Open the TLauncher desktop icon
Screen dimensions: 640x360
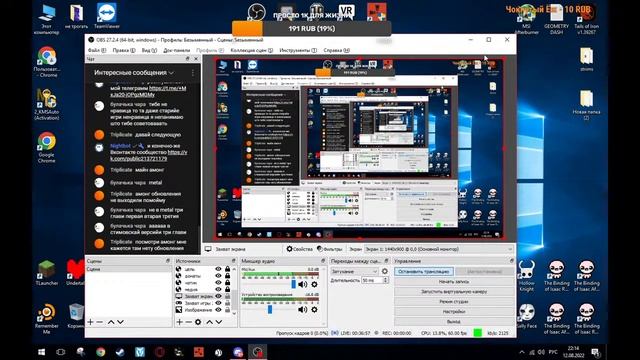pos(47,273)
